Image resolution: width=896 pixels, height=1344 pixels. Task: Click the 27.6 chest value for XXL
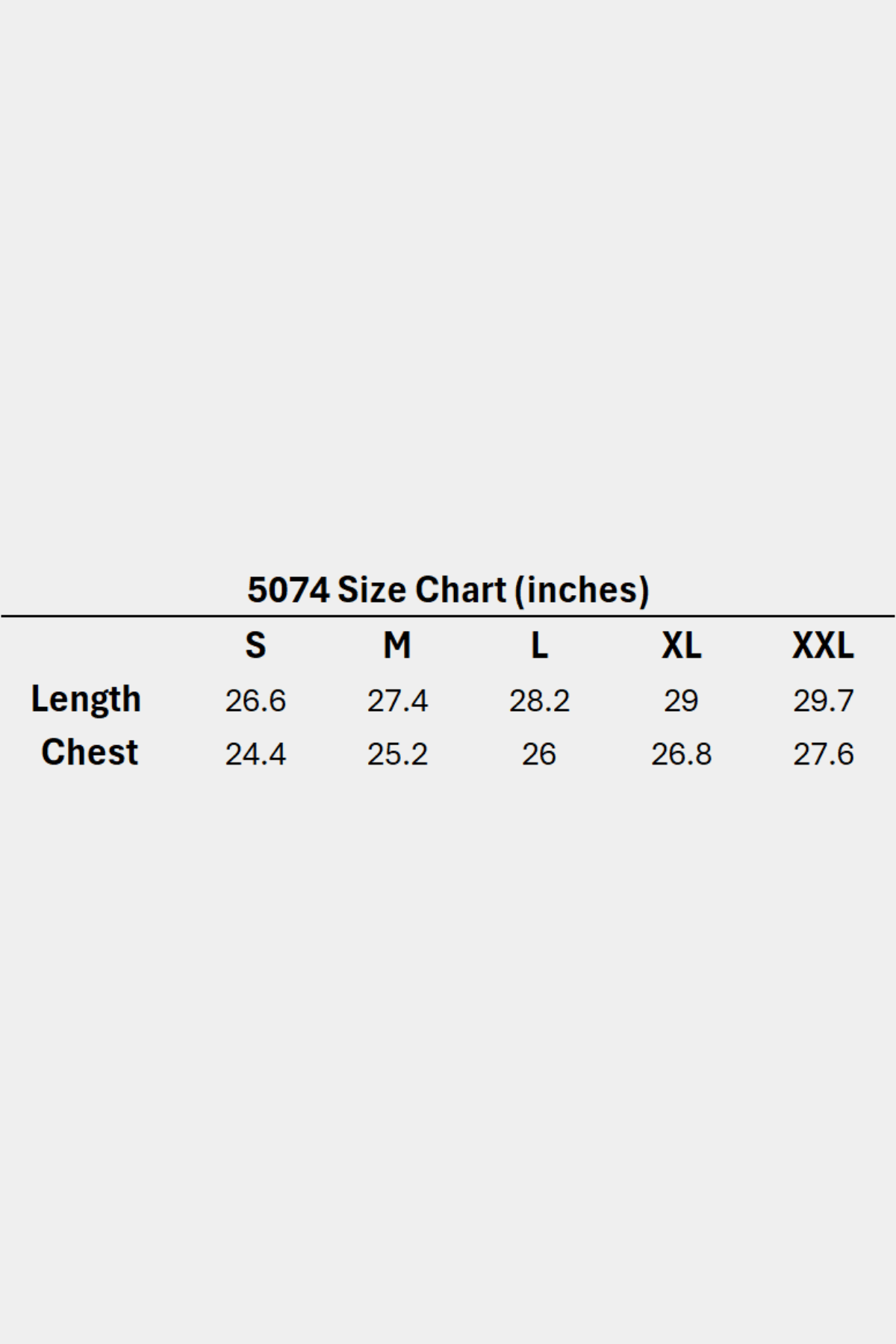pyautogui.click(x=823, y=754)
